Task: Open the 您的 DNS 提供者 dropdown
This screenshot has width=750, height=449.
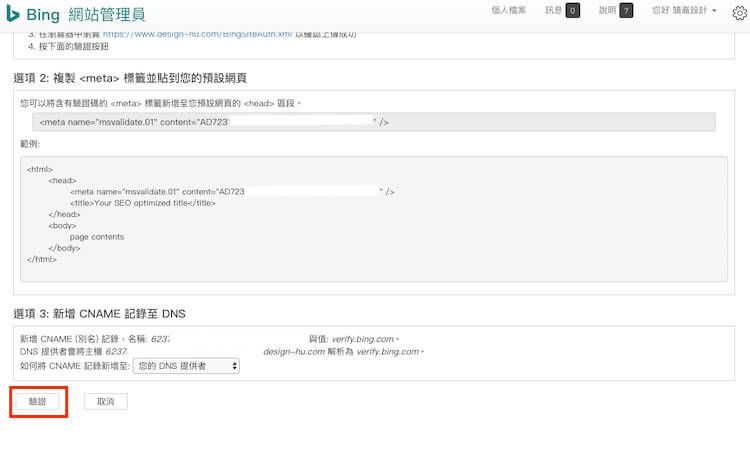Action: click(186, 366)
